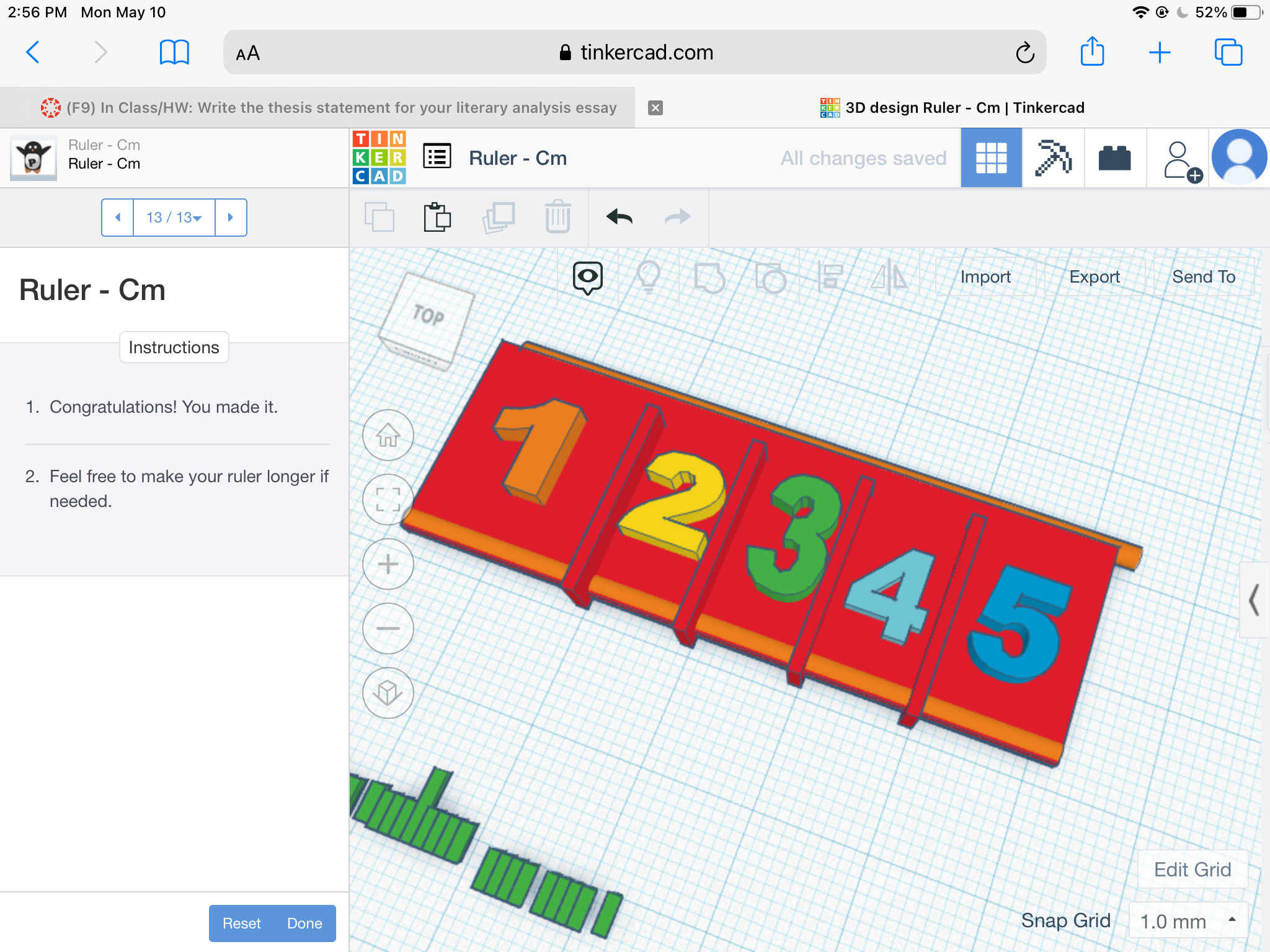Viewport: 1270px width, 952px height.
Task: Open the F9 thesis statement tab
Action: pyautogui.click(x=329, y=108)
